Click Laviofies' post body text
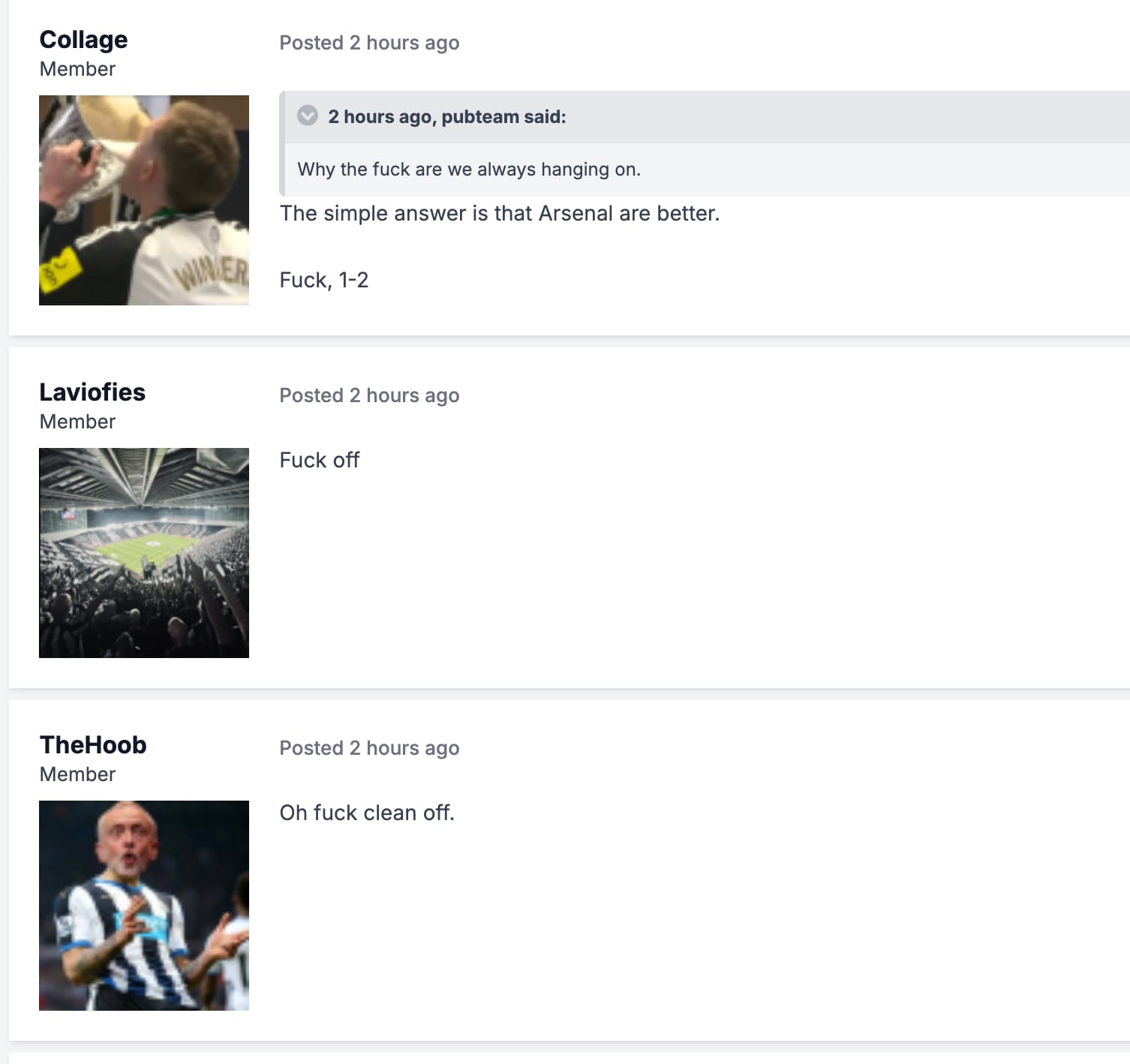Image resolution: width=1130 pixels, height=1064 pixels. coord(320,460)
